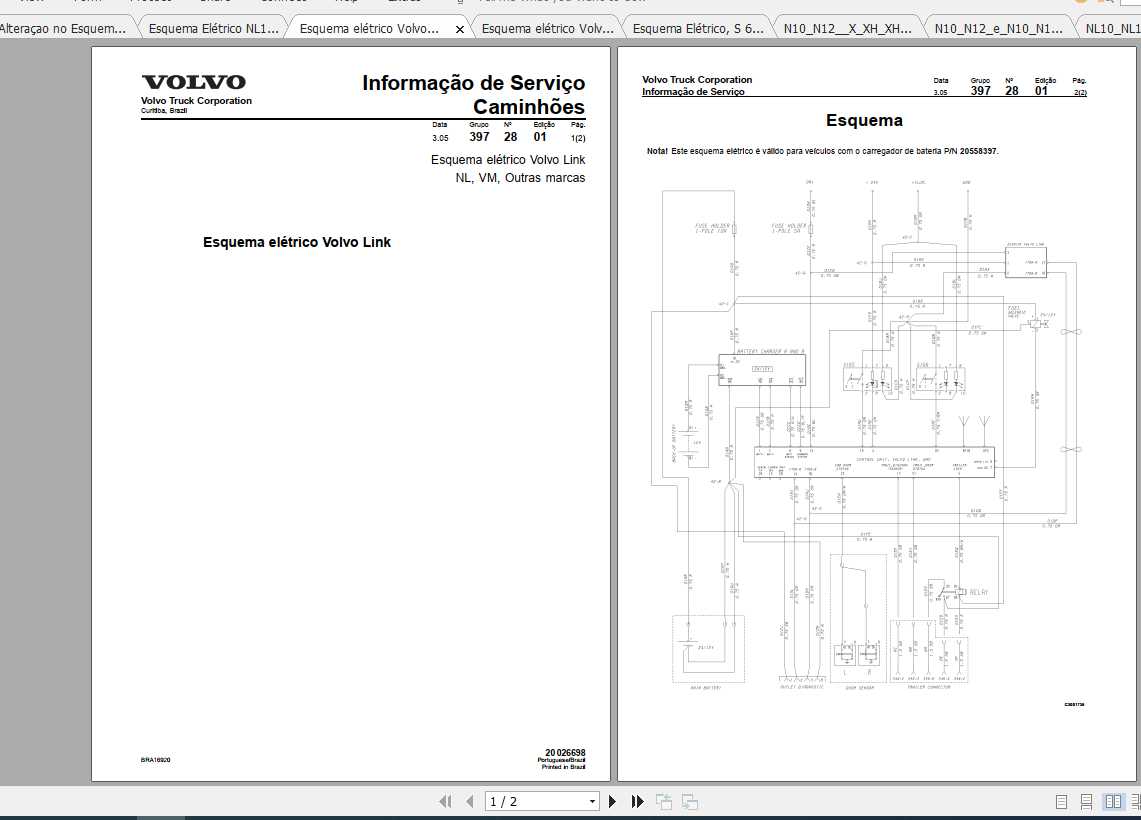
Task: Close the active Esquema elétrico Volvo tab
Action: 459,28
